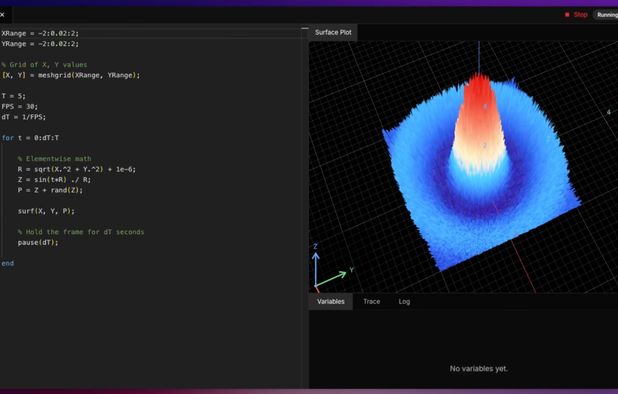The width and height of the screenshot is (618, 394).
Task: Click the 'end' keyword line
Action: 7,263
